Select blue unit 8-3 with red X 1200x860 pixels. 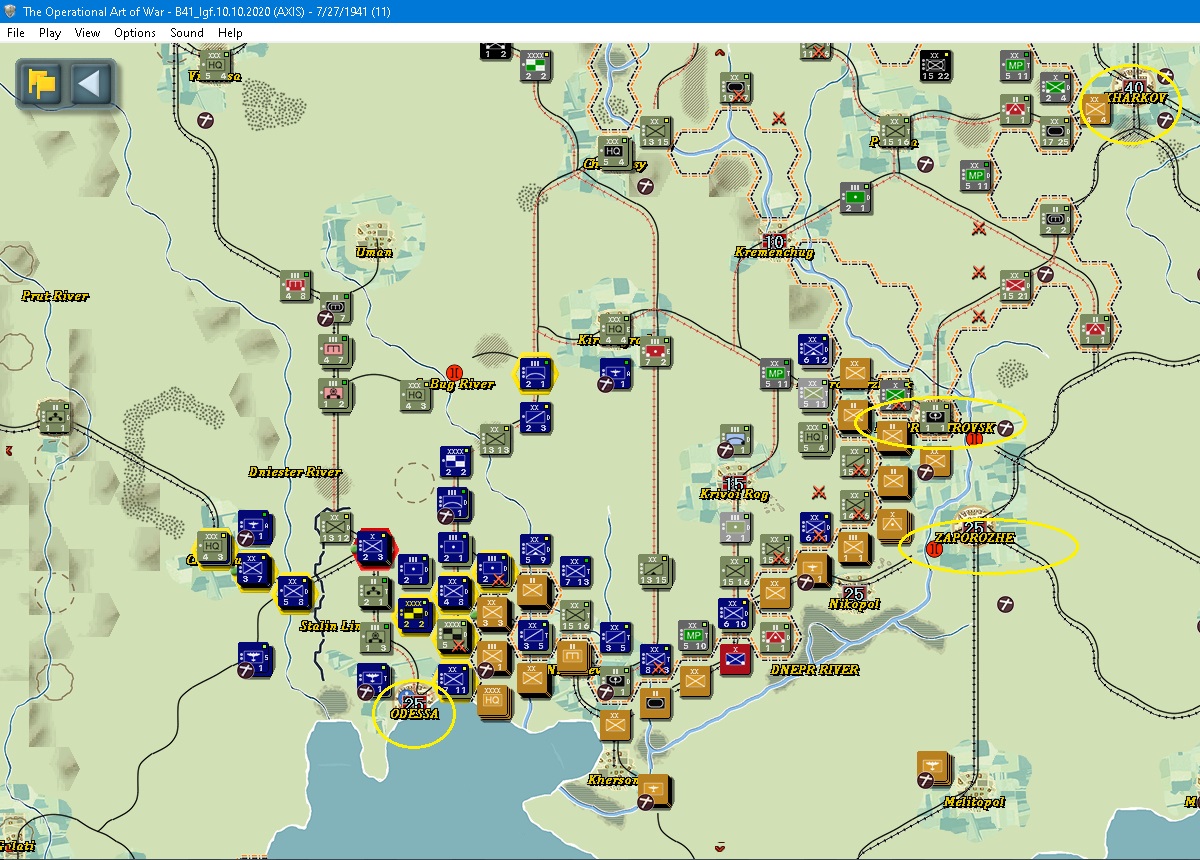(655, 660)
